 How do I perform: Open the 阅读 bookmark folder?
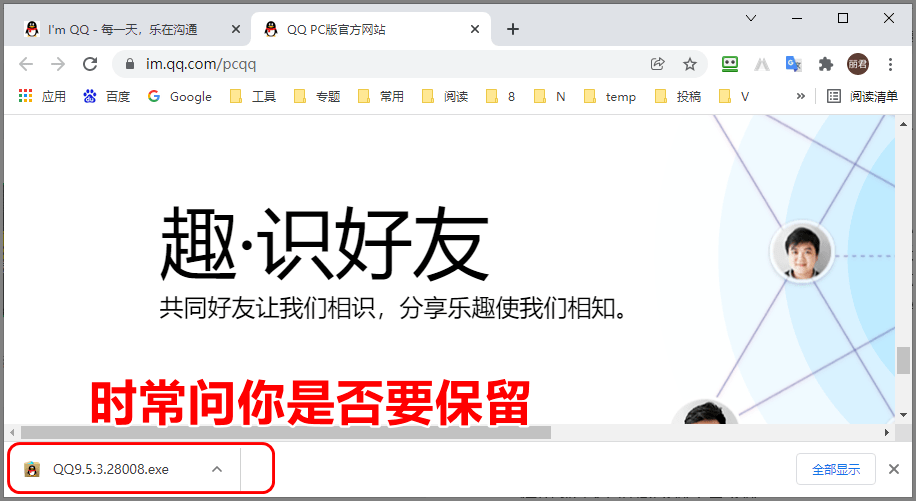tap(445, 96)
